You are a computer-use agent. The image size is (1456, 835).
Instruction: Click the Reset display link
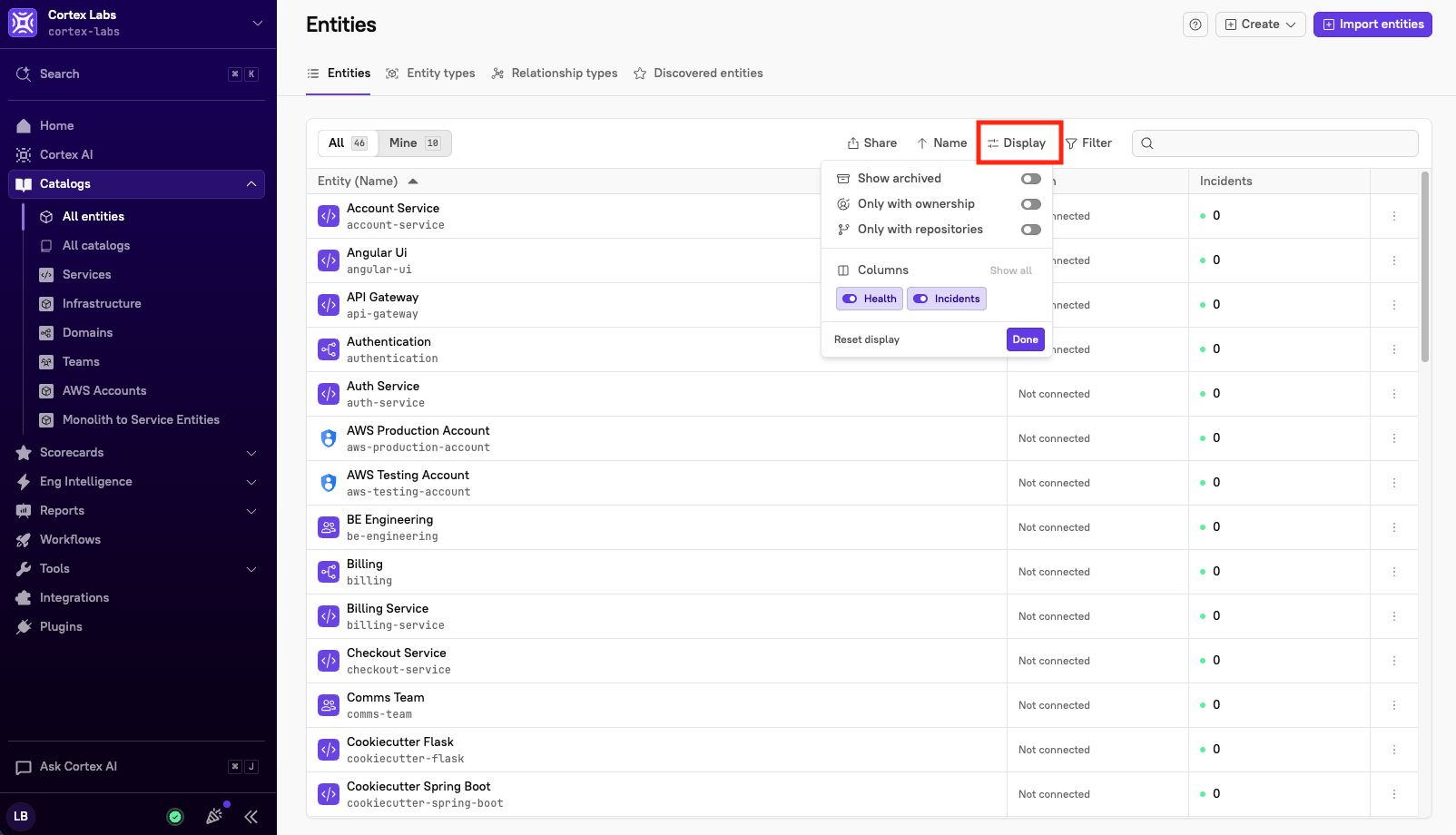coord(867,339)
